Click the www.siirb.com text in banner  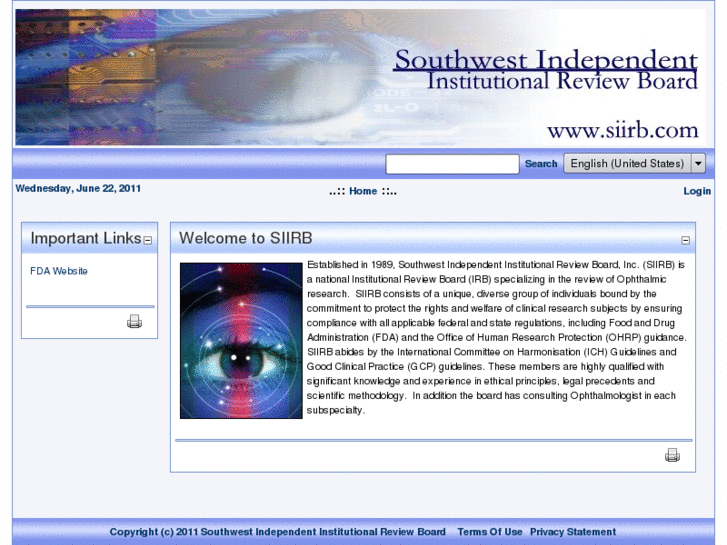coord(623,130)
